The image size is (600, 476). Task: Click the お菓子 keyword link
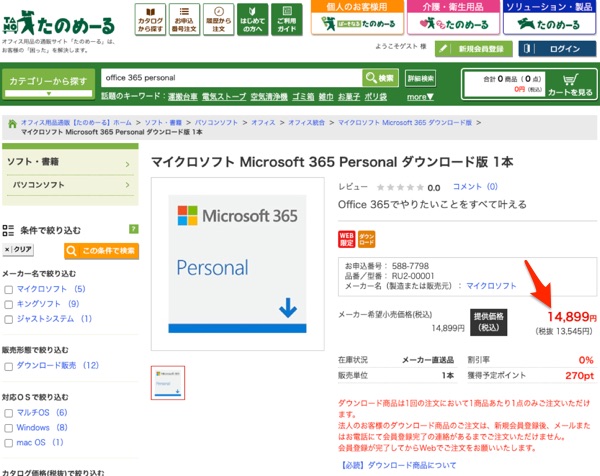[x=349, y=97]
